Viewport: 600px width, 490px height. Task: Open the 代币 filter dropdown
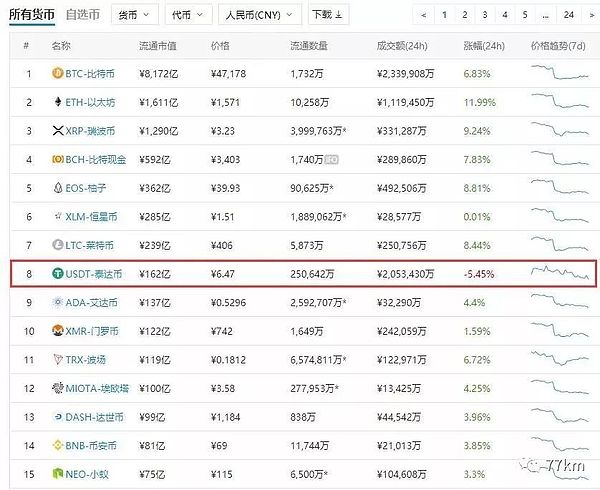(x=187, y=15)
